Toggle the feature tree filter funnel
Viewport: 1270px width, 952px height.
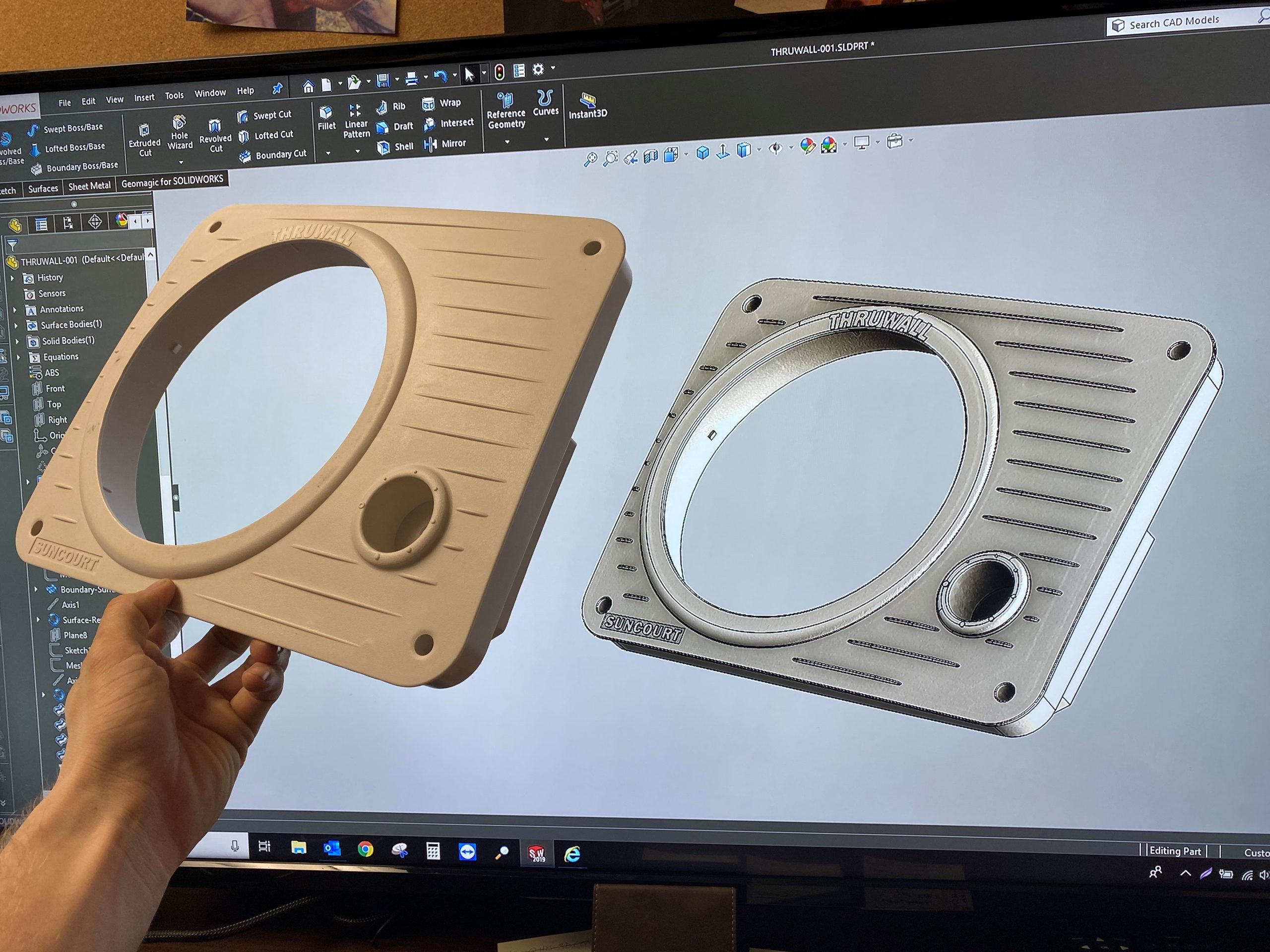tap(12, 245)
